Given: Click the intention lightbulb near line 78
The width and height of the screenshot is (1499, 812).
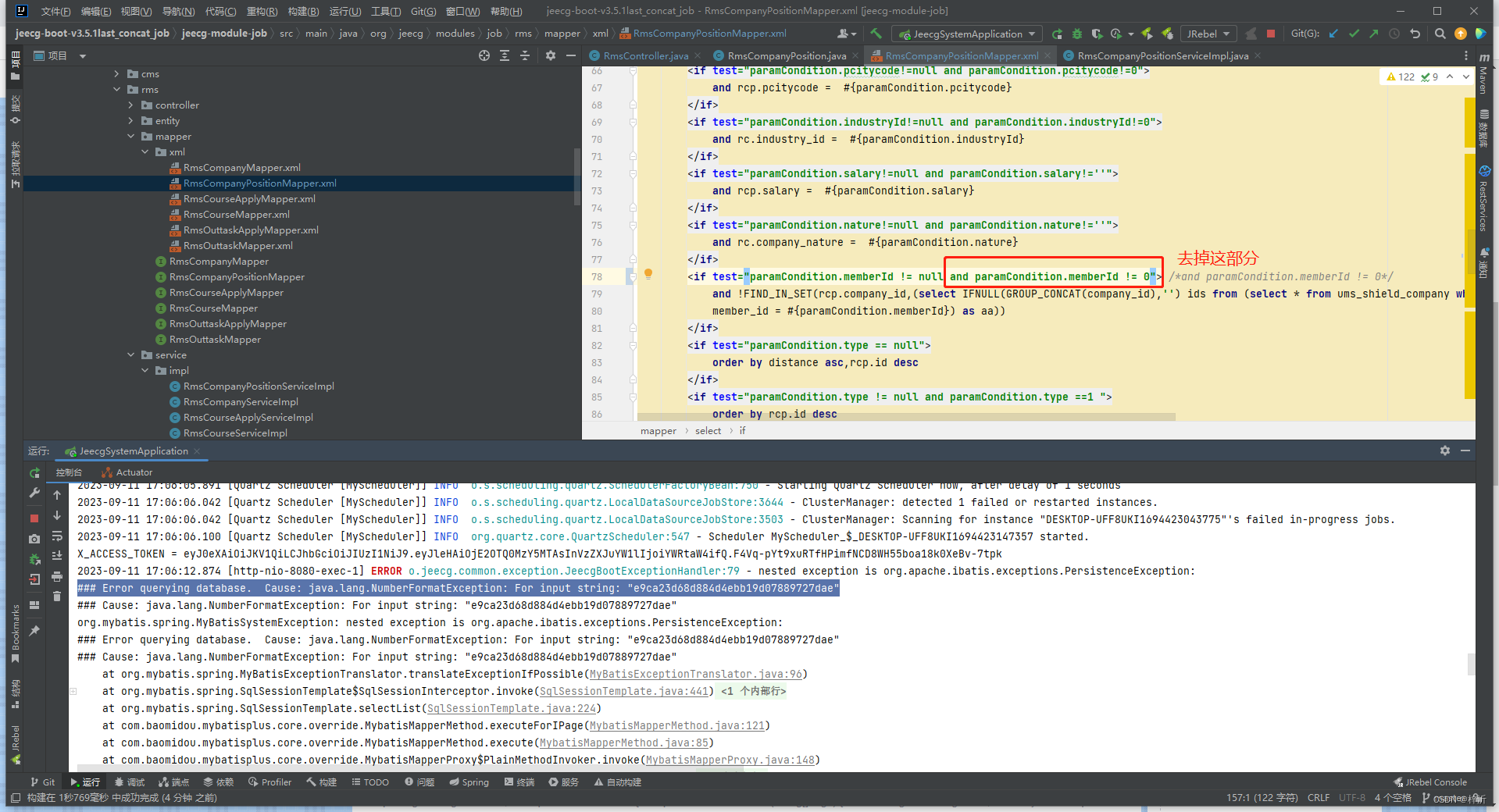Looking at the screenshot, I should [x=648, y=274].
